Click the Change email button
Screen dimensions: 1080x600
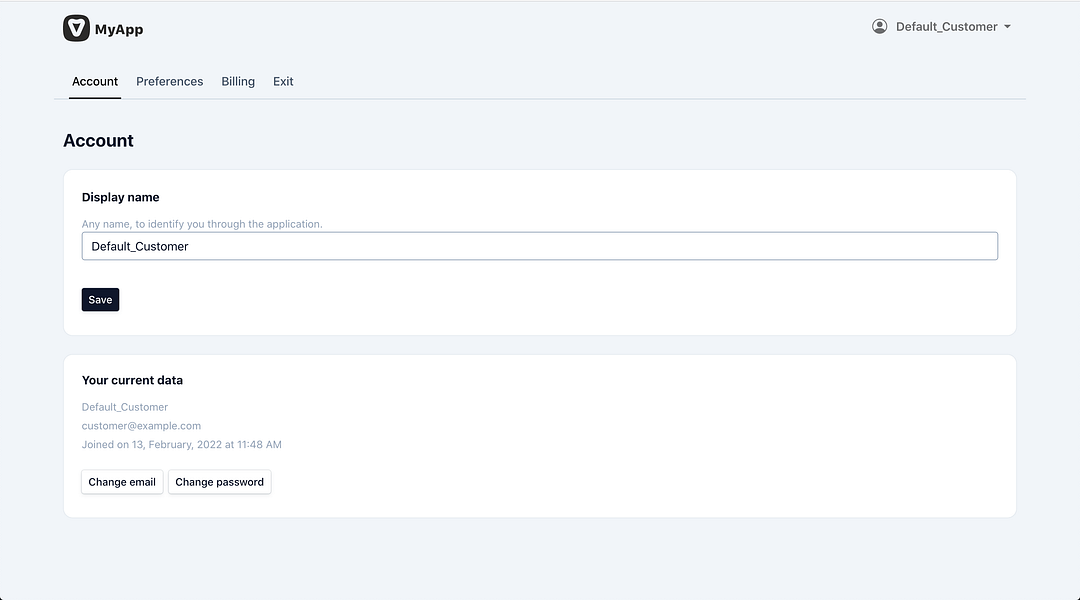pyautogui.click(x=122, y=482)
